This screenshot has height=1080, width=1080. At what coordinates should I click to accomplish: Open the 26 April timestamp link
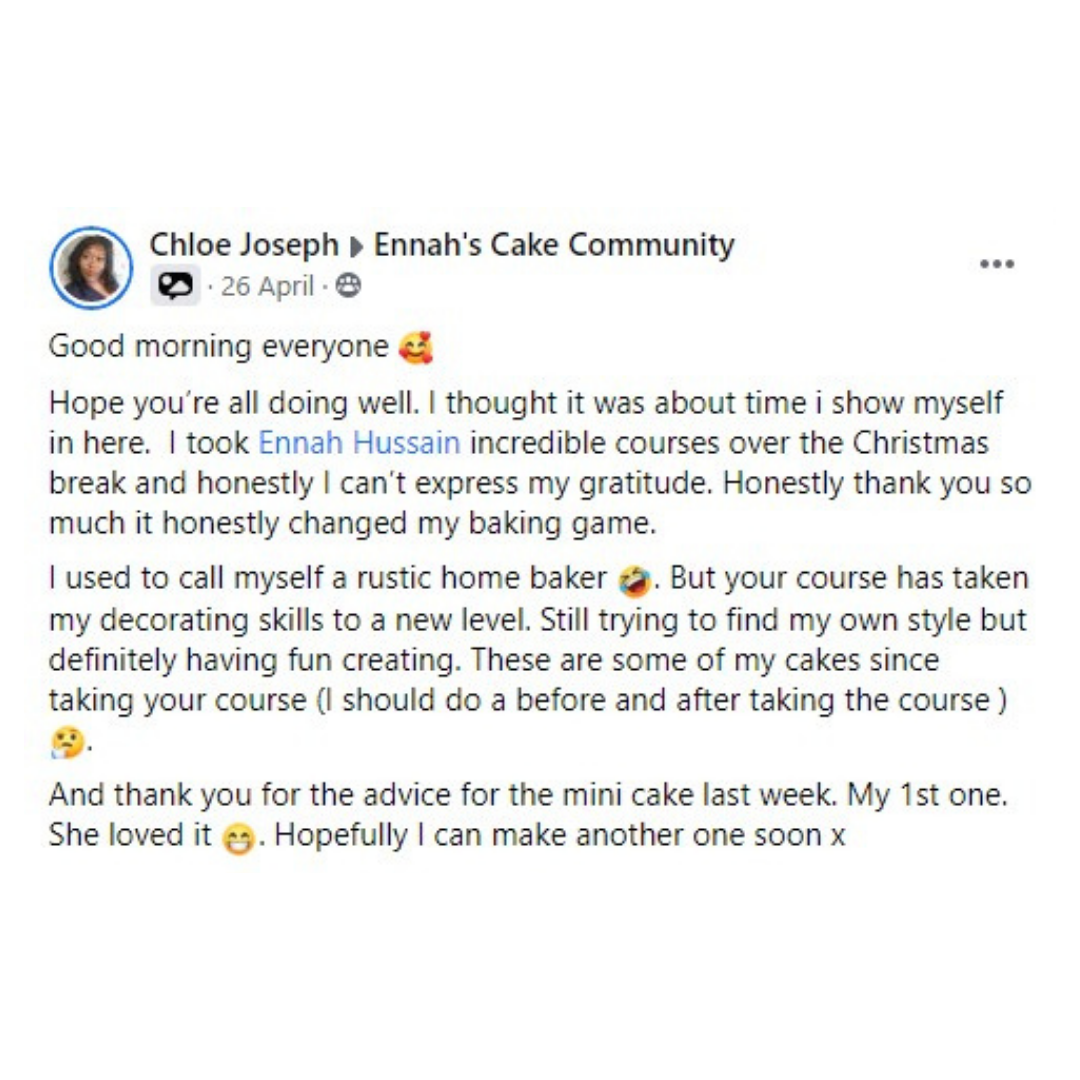click(267, 286)
